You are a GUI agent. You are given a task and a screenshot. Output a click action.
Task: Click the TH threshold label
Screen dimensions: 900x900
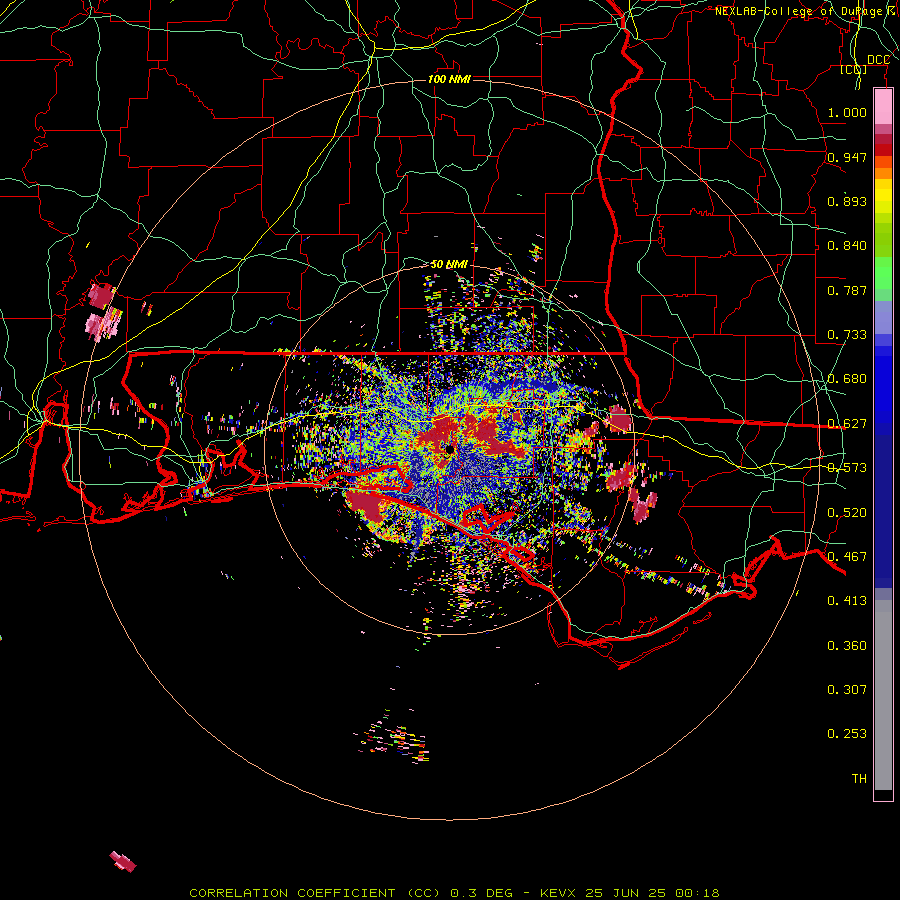click(859, 779)
